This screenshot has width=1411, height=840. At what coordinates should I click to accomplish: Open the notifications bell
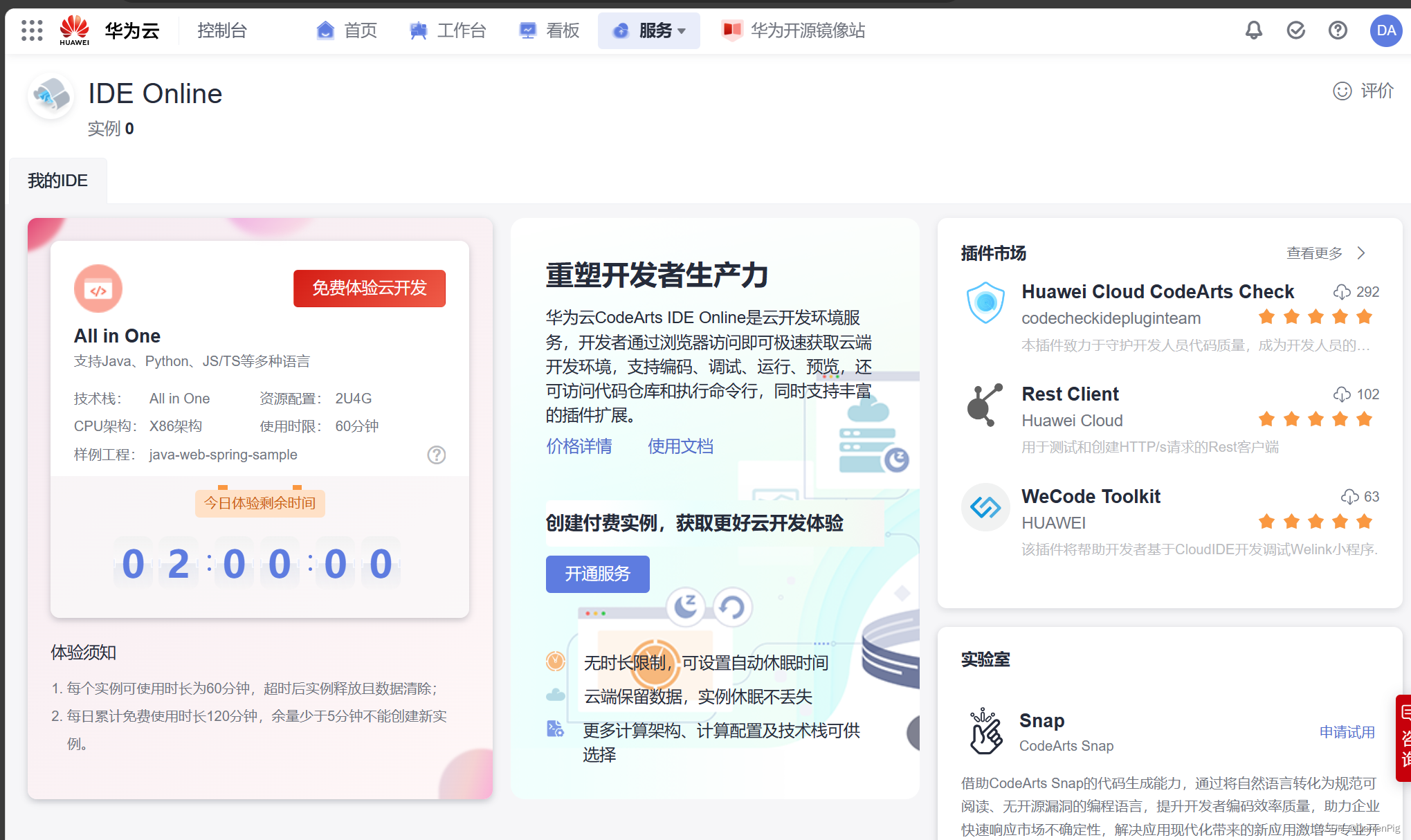[x=1254, y=30]
